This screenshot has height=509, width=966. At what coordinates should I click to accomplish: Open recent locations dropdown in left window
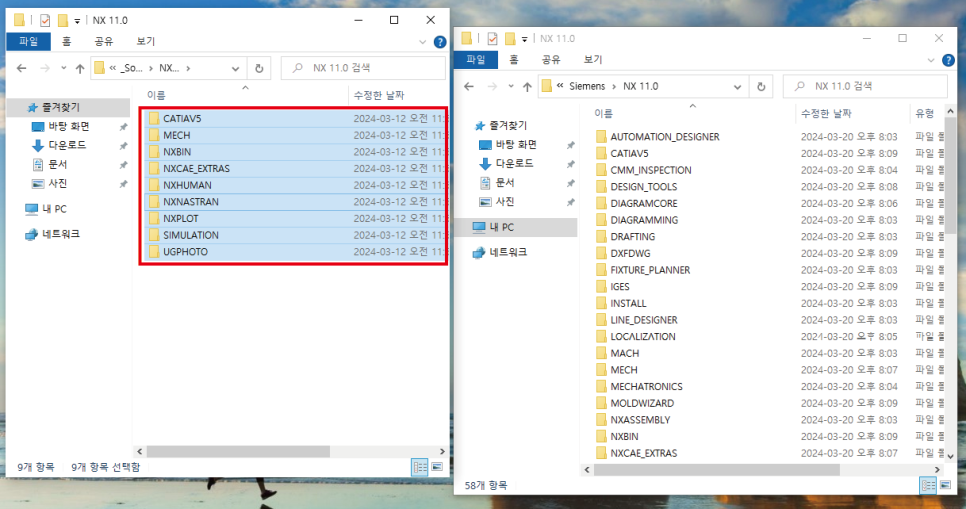click(63, 68)
